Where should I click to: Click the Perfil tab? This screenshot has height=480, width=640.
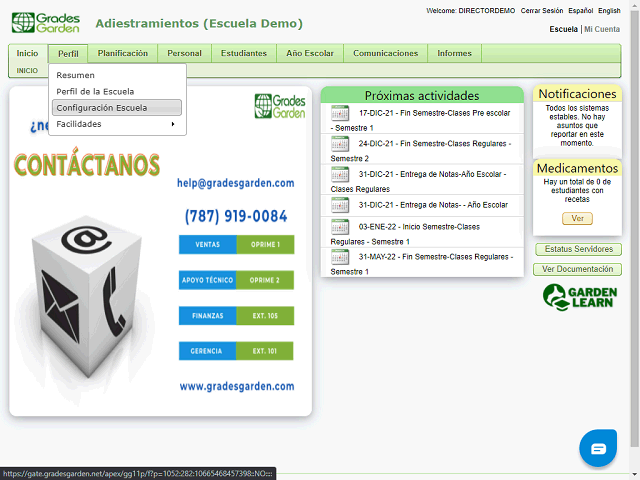click(x=68, y=54)
